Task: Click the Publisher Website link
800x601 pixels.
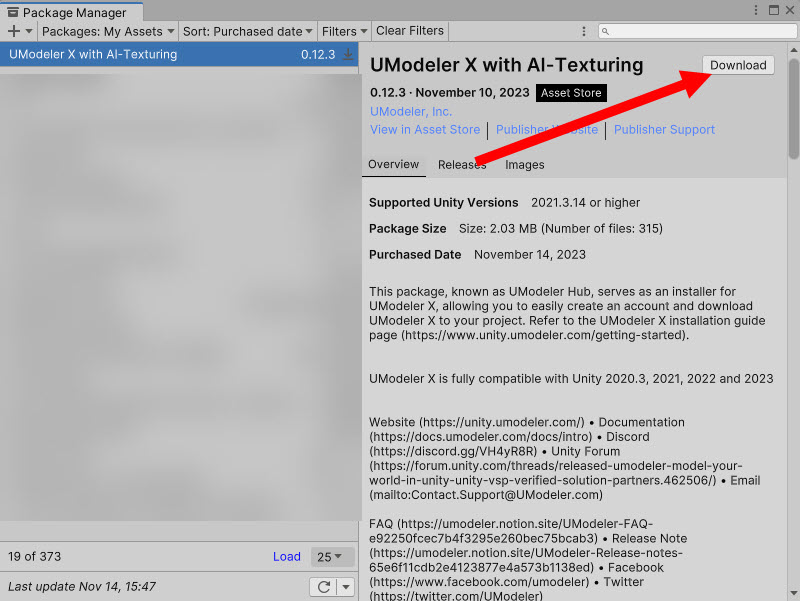Action: [546, 130]
